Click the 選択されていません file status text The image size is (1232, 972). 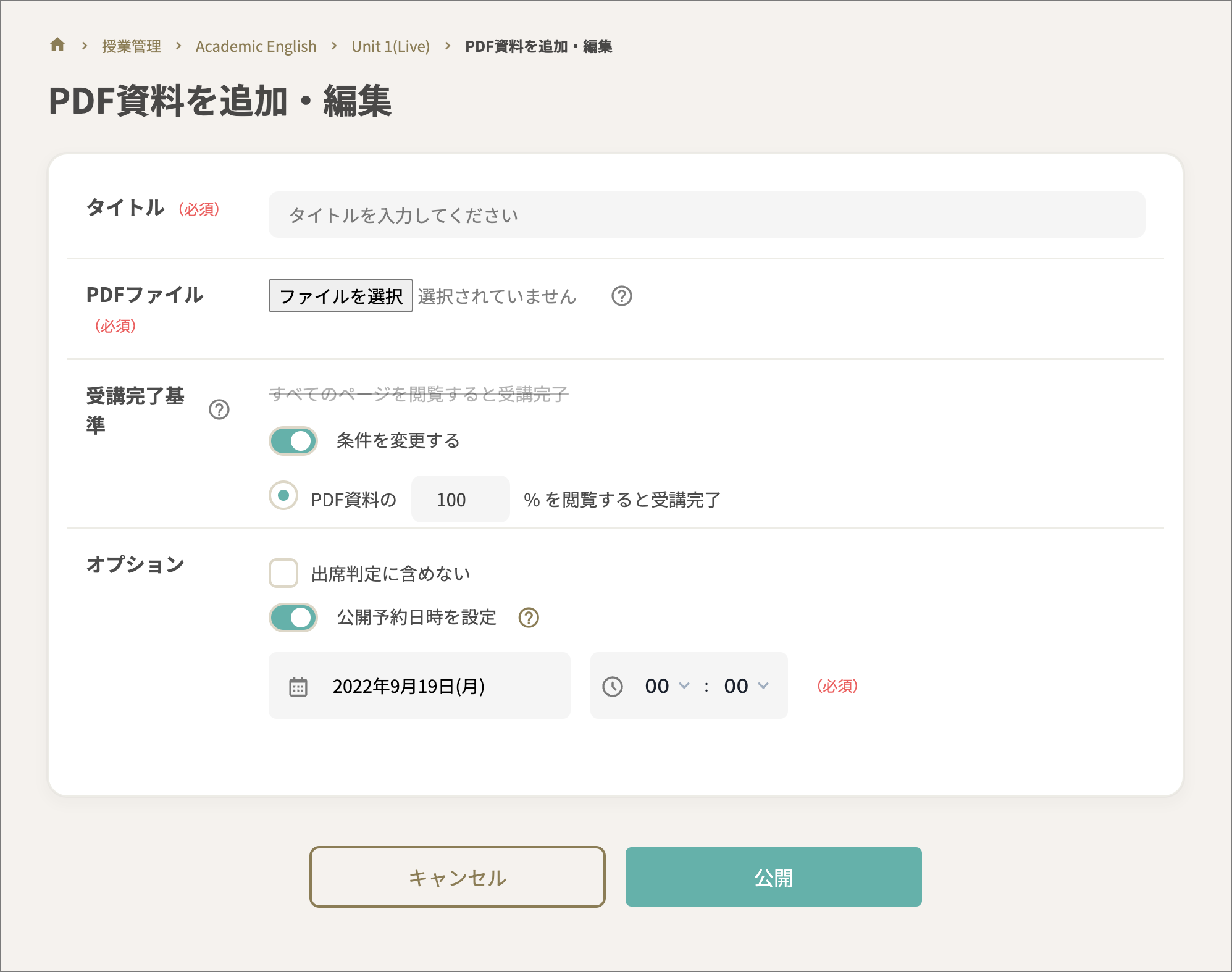coord(497,296)
